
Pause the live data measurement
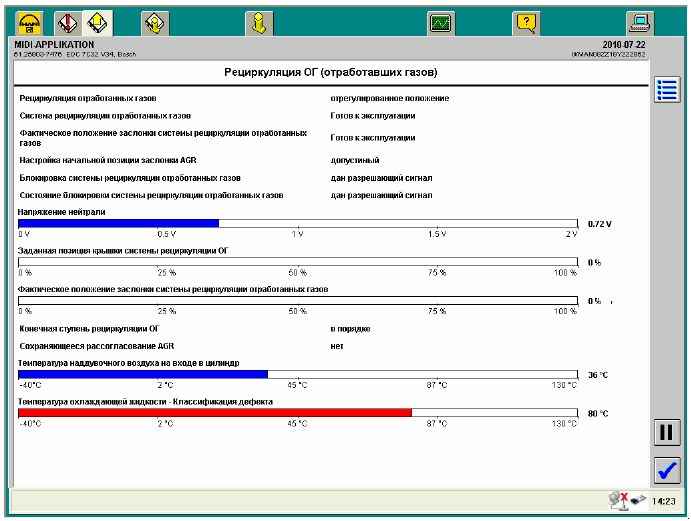[666, 433]
